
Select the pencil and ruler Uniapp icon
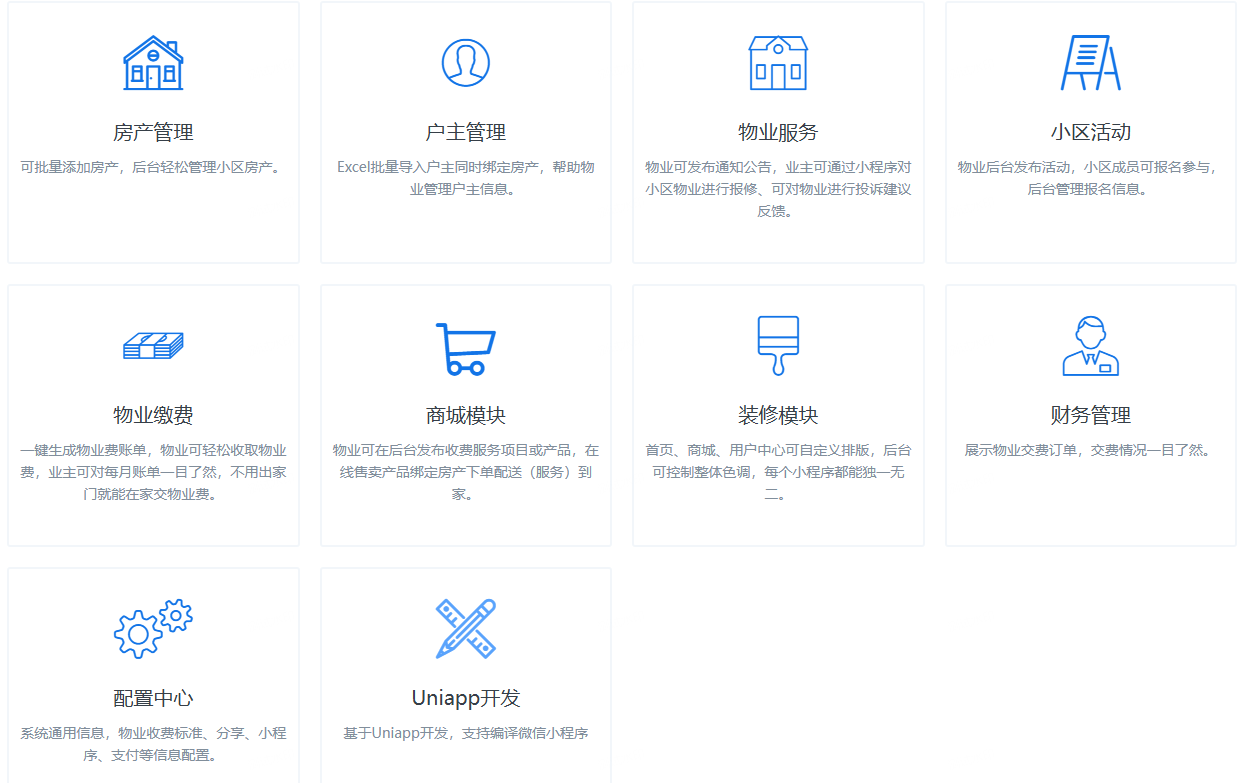tap(465, 629)
